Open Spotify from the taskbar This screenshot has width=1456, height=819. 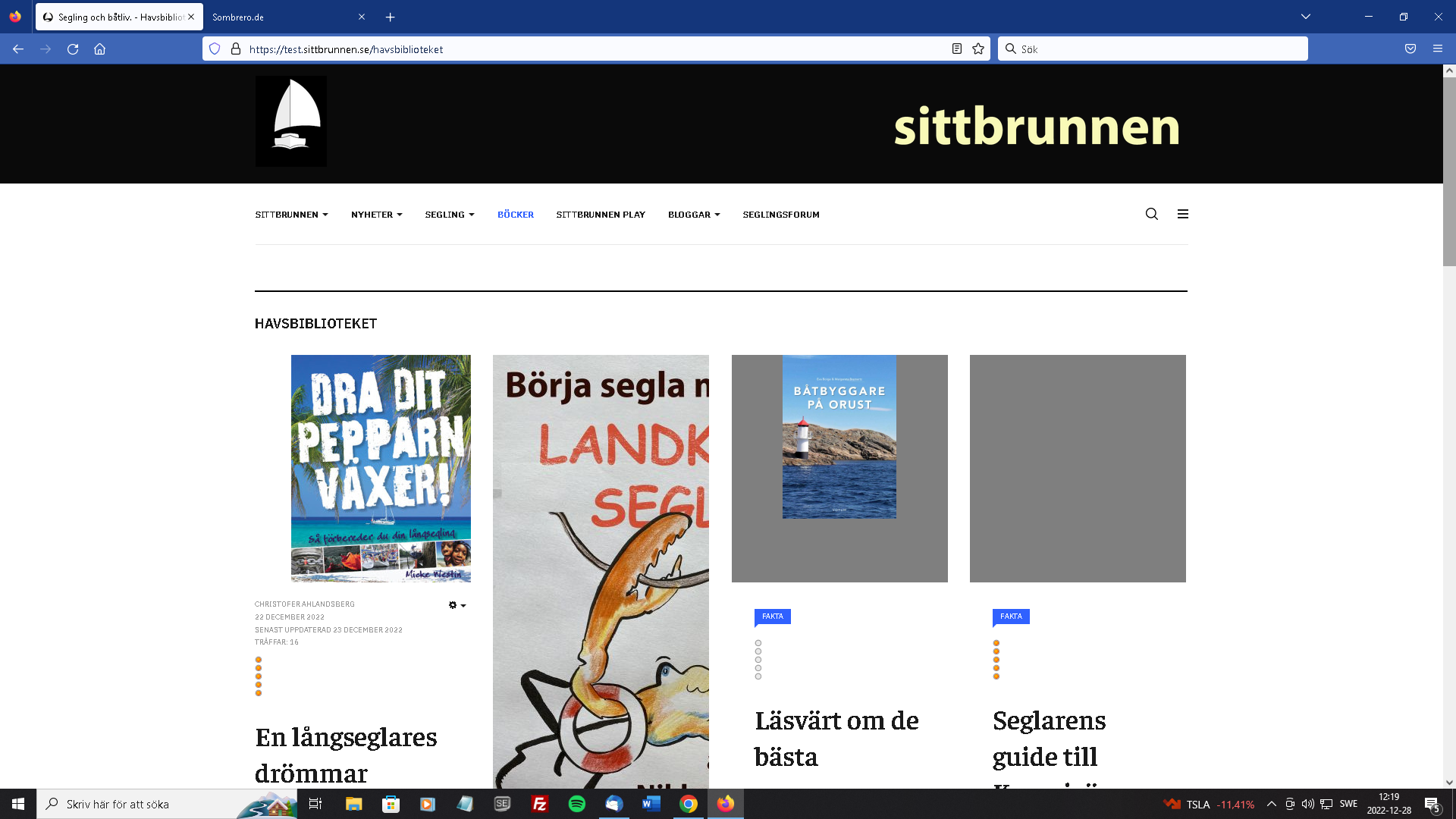click(x=576, y=804)
